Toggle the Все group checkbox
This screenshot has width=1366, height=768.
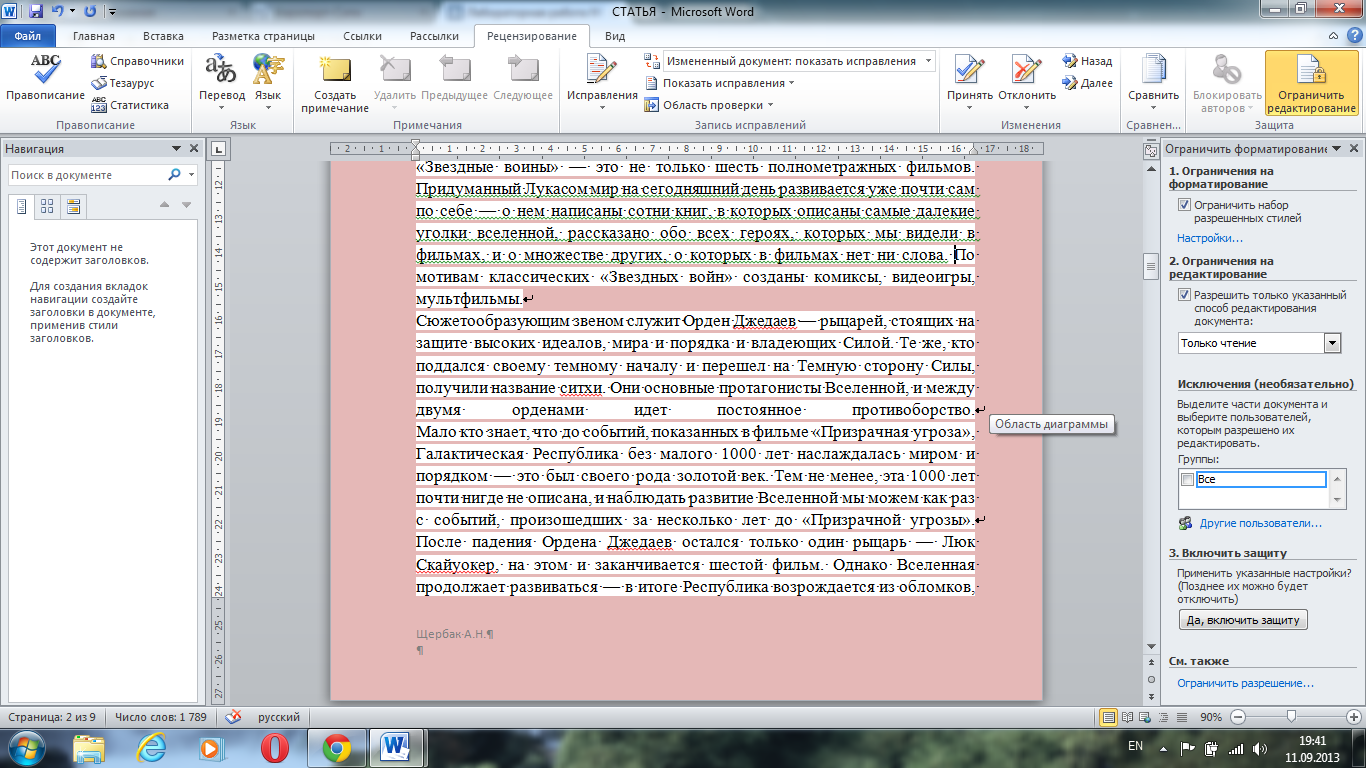pyautogui.click(x=1188, y=479)
